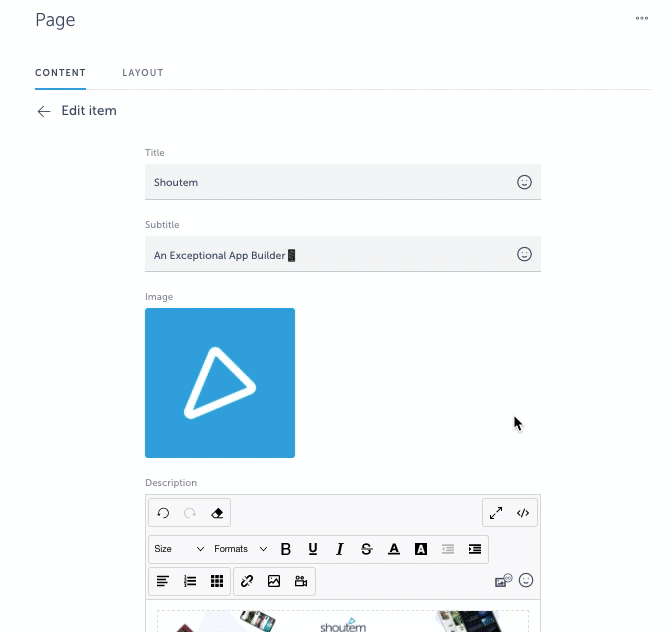The height and width of the screenshot is (632, 672).
Task: Toggle italic formatting
Action: (x=339, y=549)
